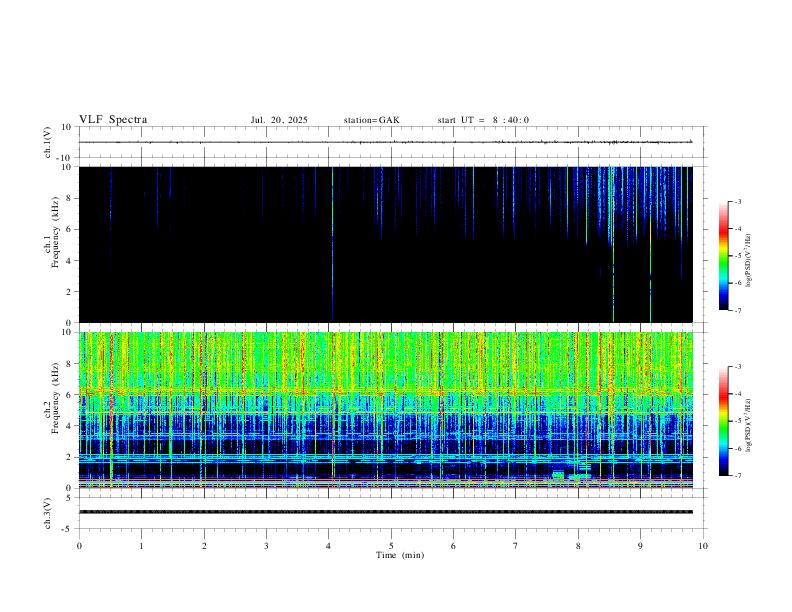792x612 pixels.
Task: Click the bright vertical spike near minute 4 in ch.1
Action: pos(332,244)
